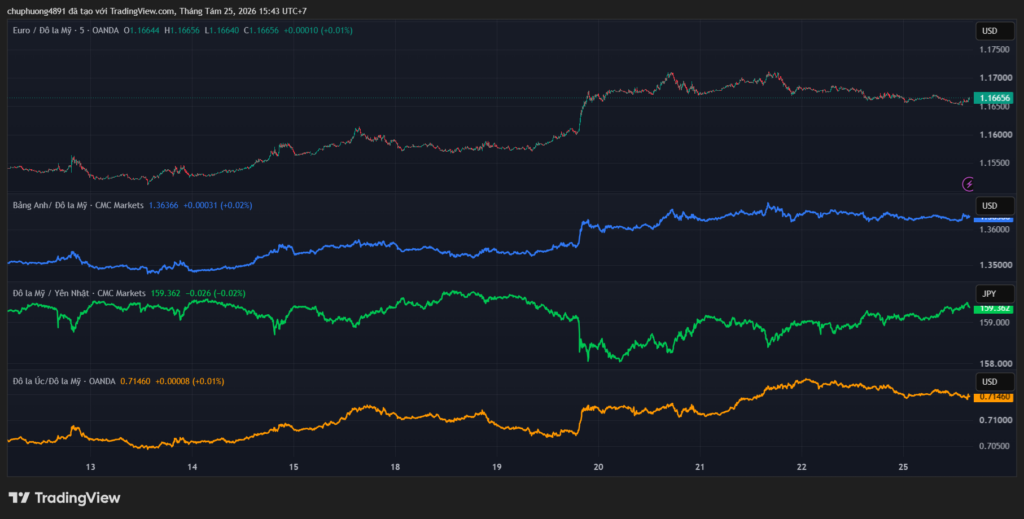Click the 159.362 legend value
Viewport: 1024px width, 519px height.
tap(165, 293)
